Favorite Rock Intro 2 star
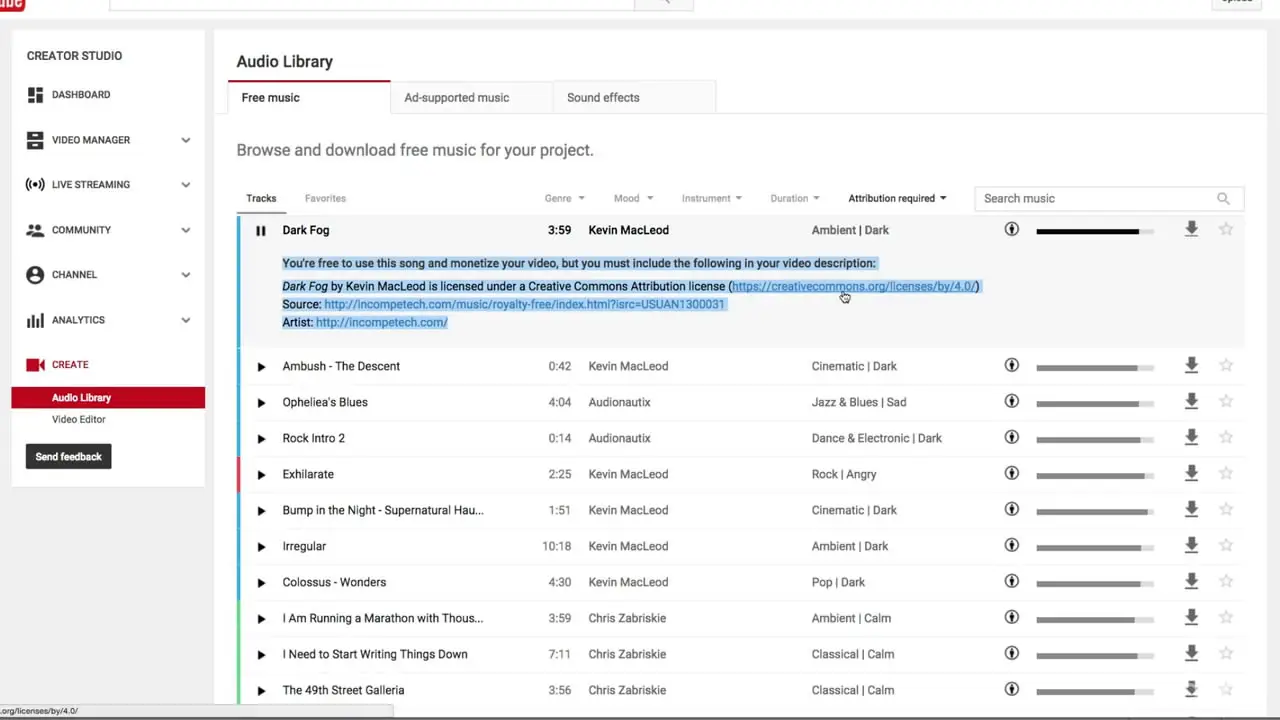 pos(1226,438)
